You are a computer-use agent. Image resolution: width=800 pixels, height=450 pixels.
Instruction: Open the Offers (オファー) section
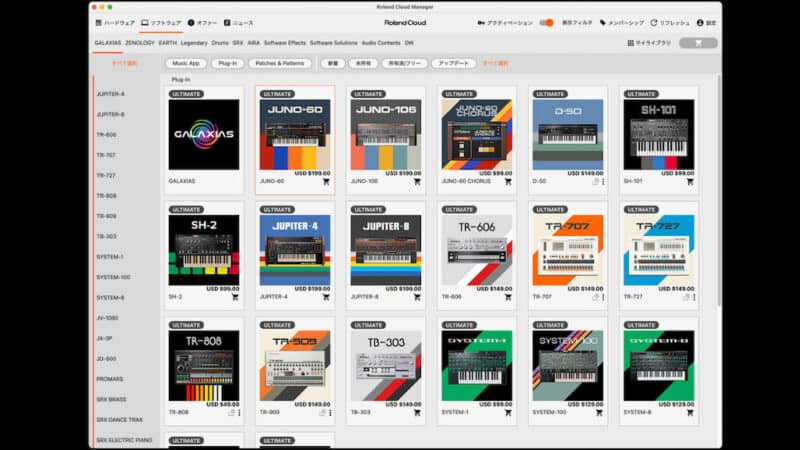point(203,23)
